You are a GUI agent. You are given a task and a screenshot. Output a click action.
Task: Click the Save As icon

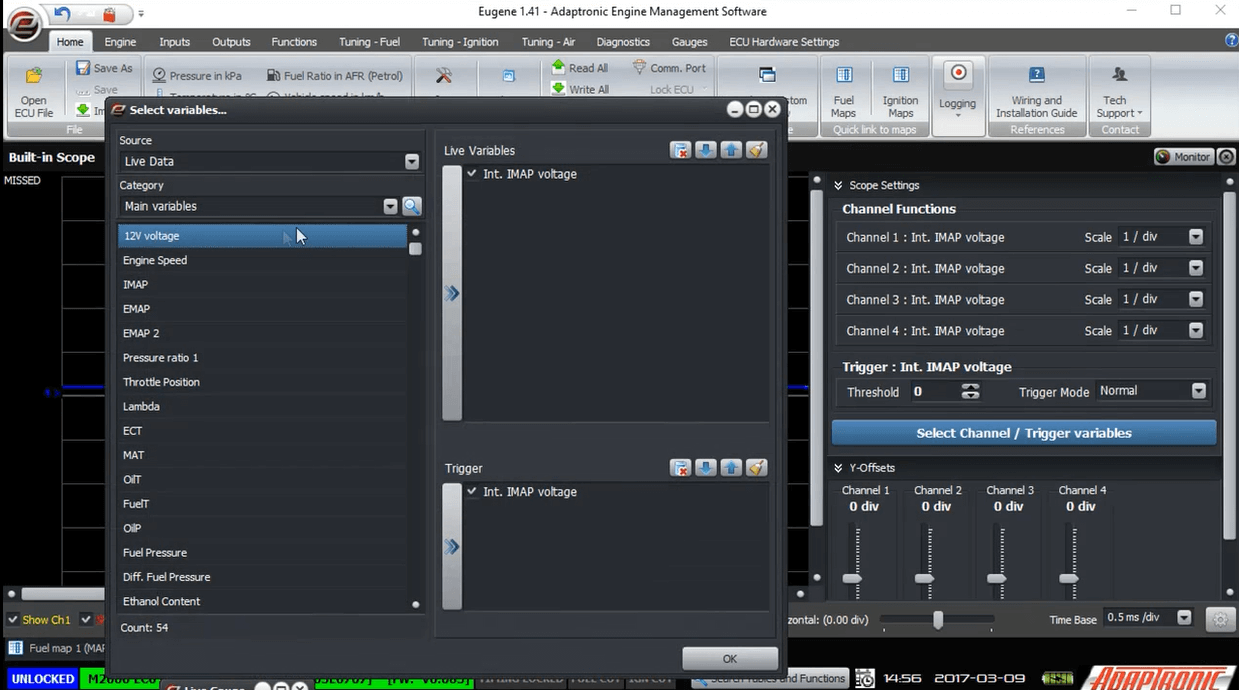(83, 68)
